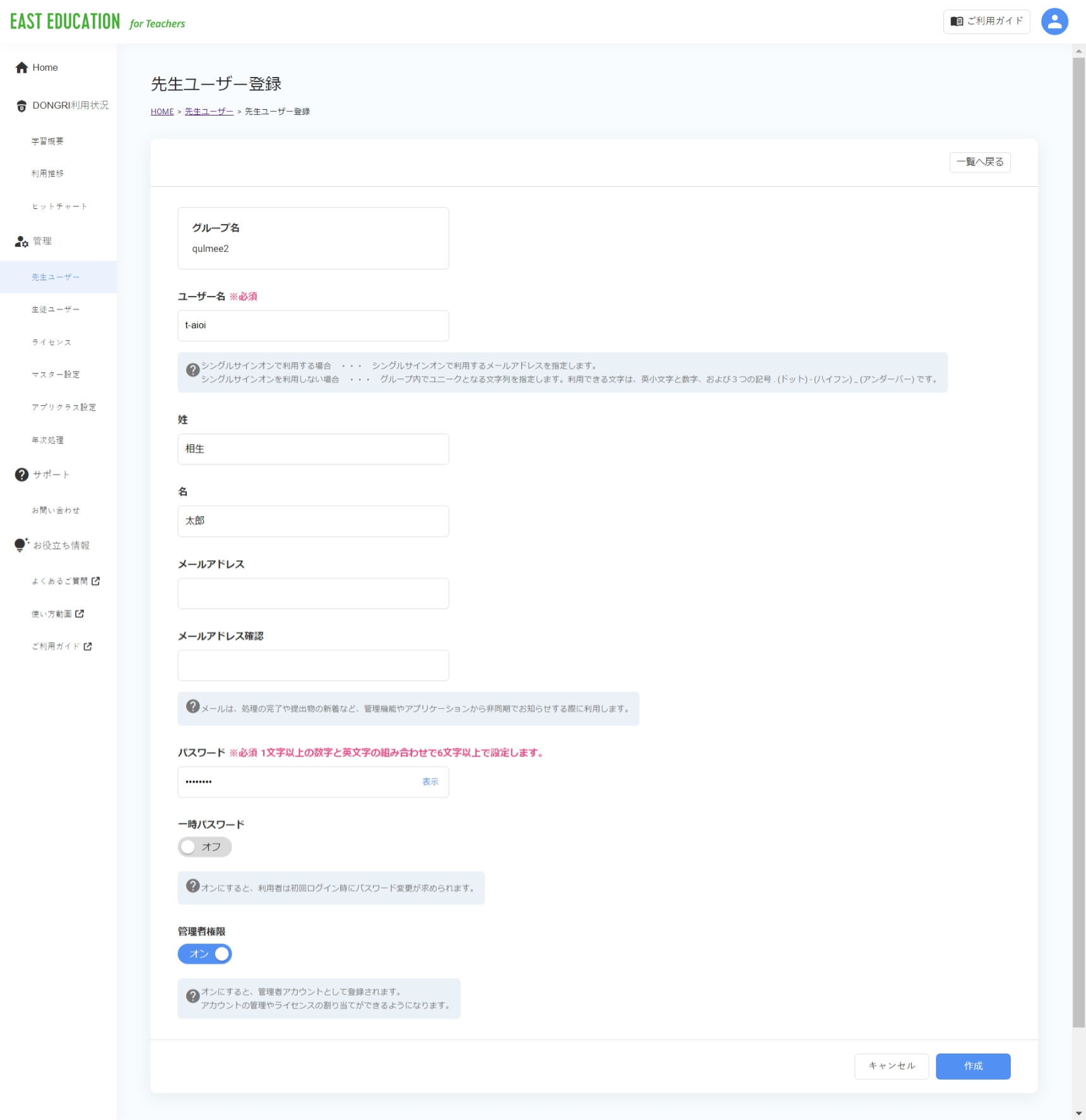Click help icon in admin rights hint

pos(193,996)
